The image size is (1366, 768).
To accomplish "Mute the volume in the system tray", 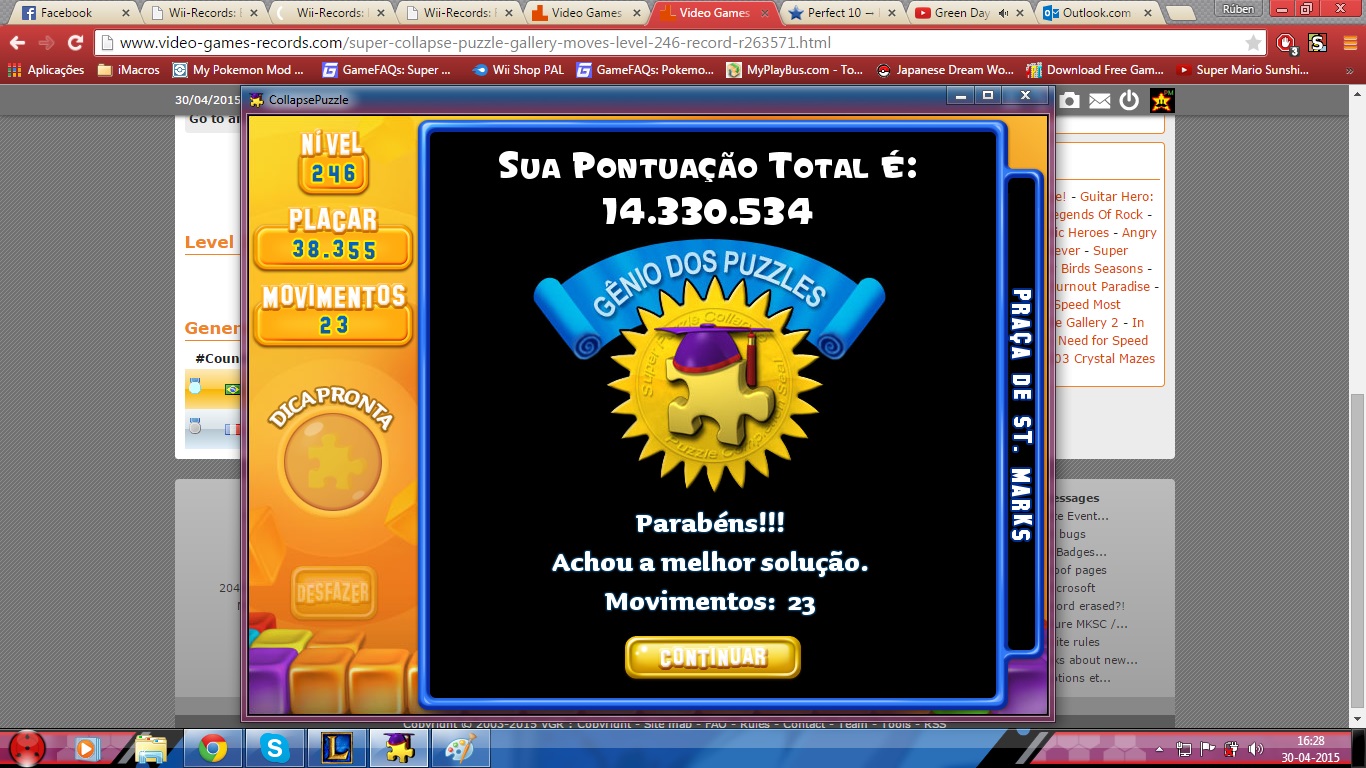I will (x=1255, y=748).
